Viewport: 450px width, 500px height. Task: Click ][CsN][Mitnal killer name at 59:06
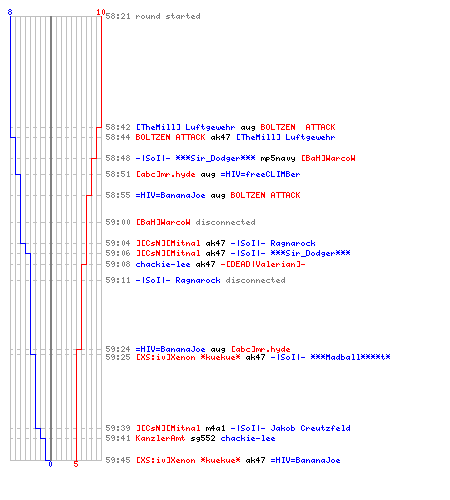168,253
